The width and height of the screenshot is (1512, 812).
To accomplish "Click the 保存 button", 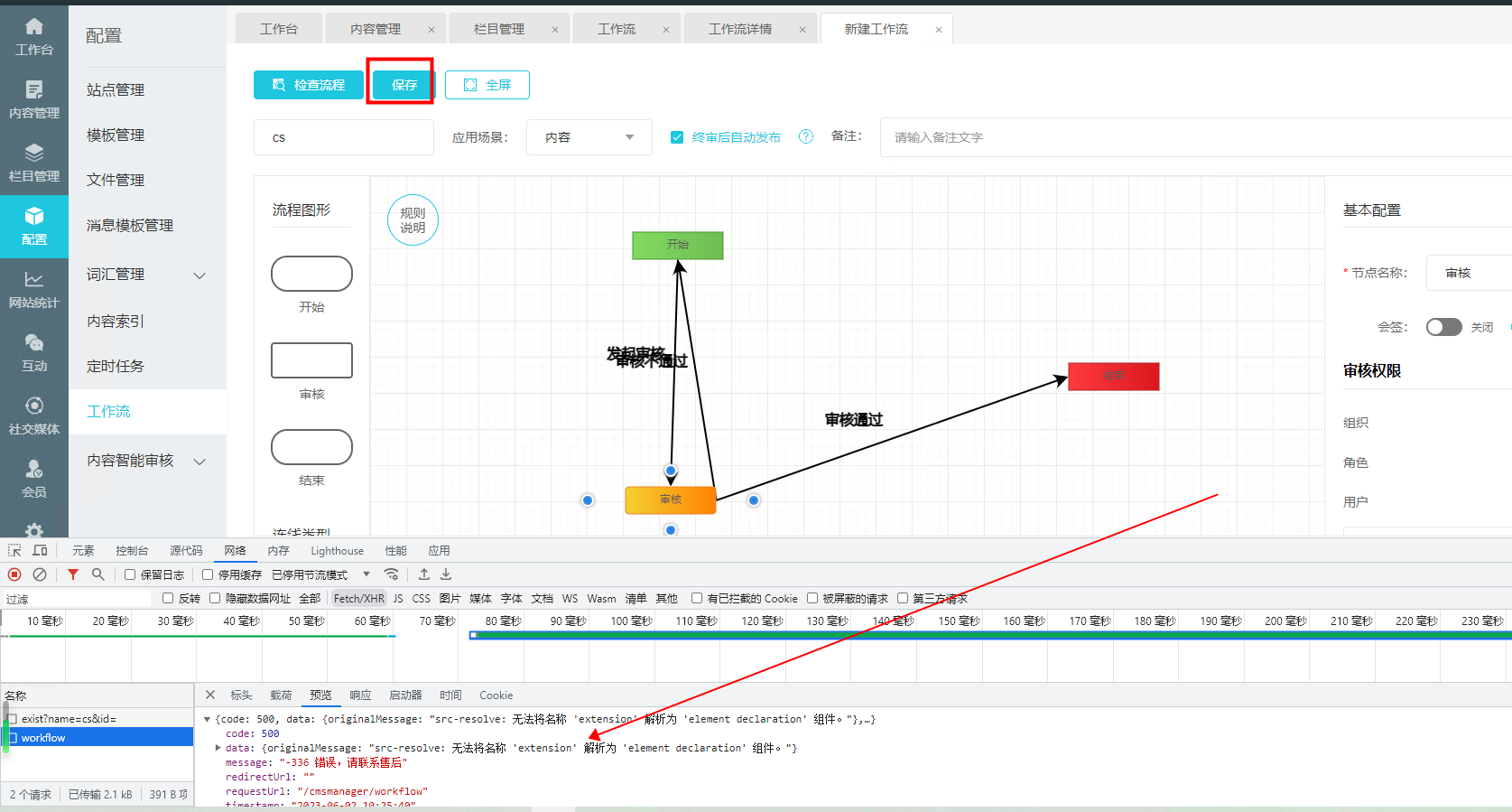I will [404, 85].
